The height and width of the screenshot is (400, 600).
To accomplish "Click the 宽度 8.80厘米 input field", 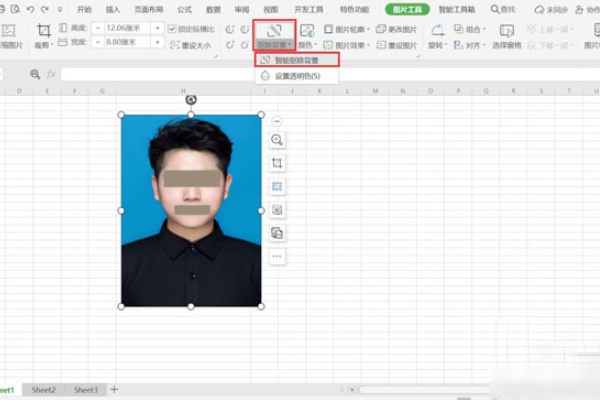I will point(127,42).
